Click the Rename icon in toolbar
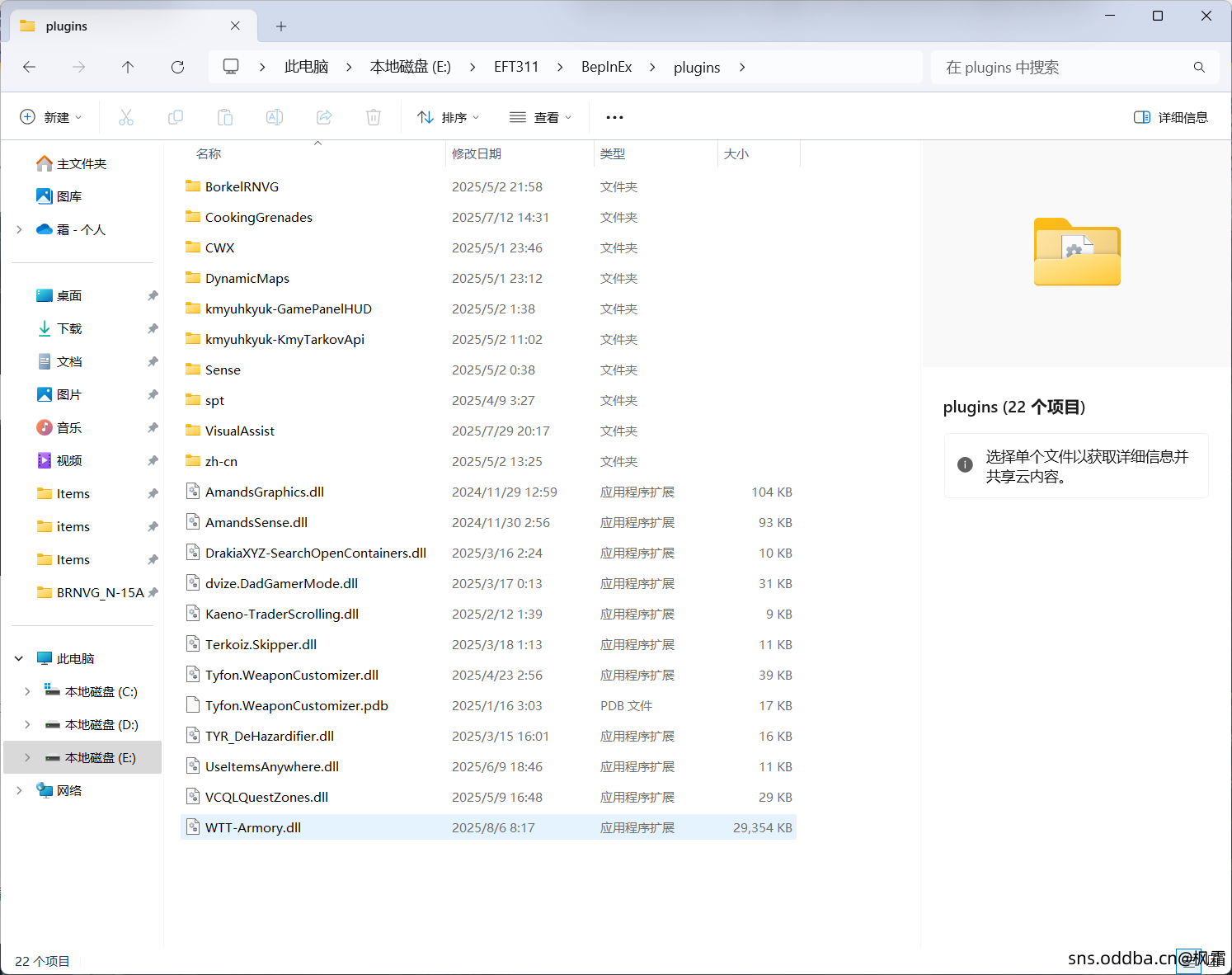 click(275, 117)
